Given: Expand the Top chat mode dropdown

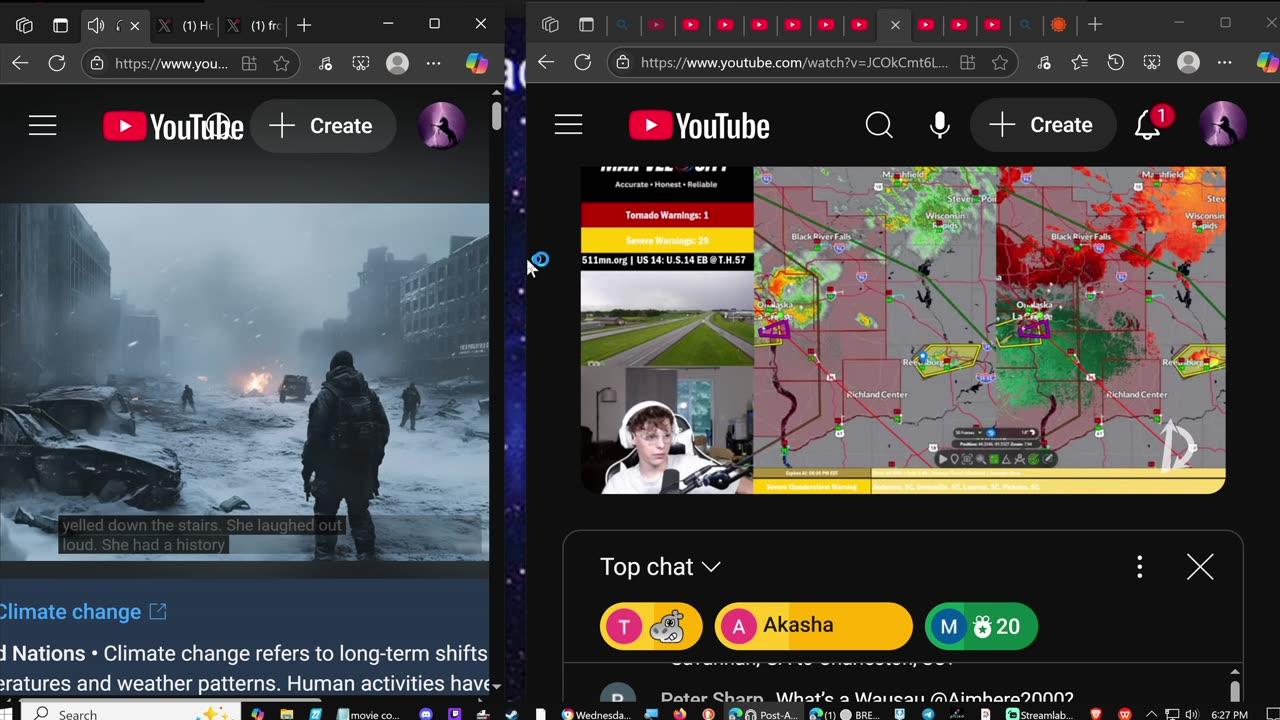Looking at the screenshot, I should coord(660,567).
